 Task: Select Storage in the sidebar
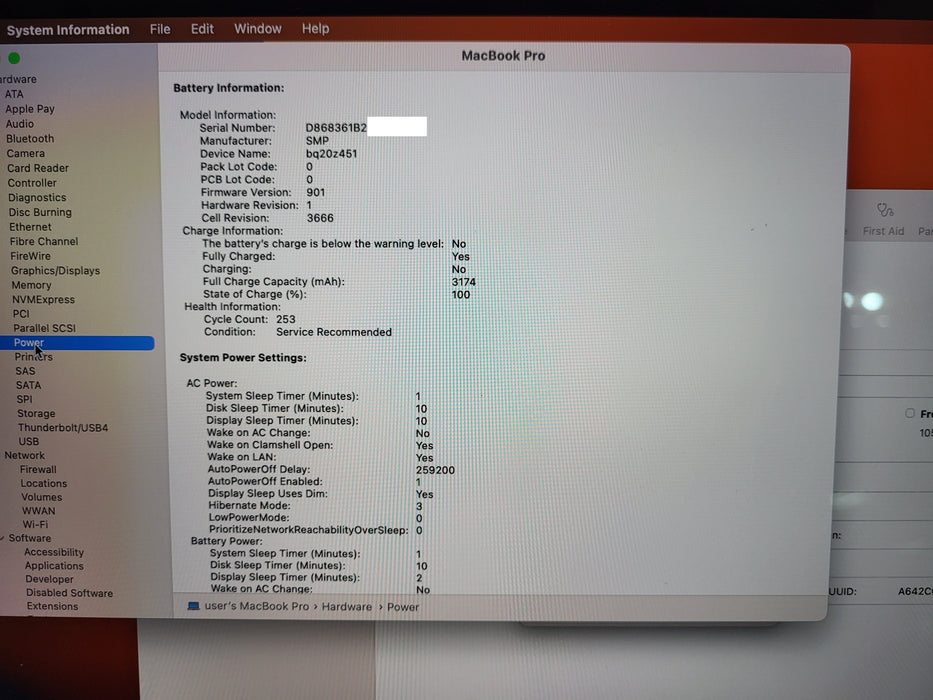tap(36, 413)
